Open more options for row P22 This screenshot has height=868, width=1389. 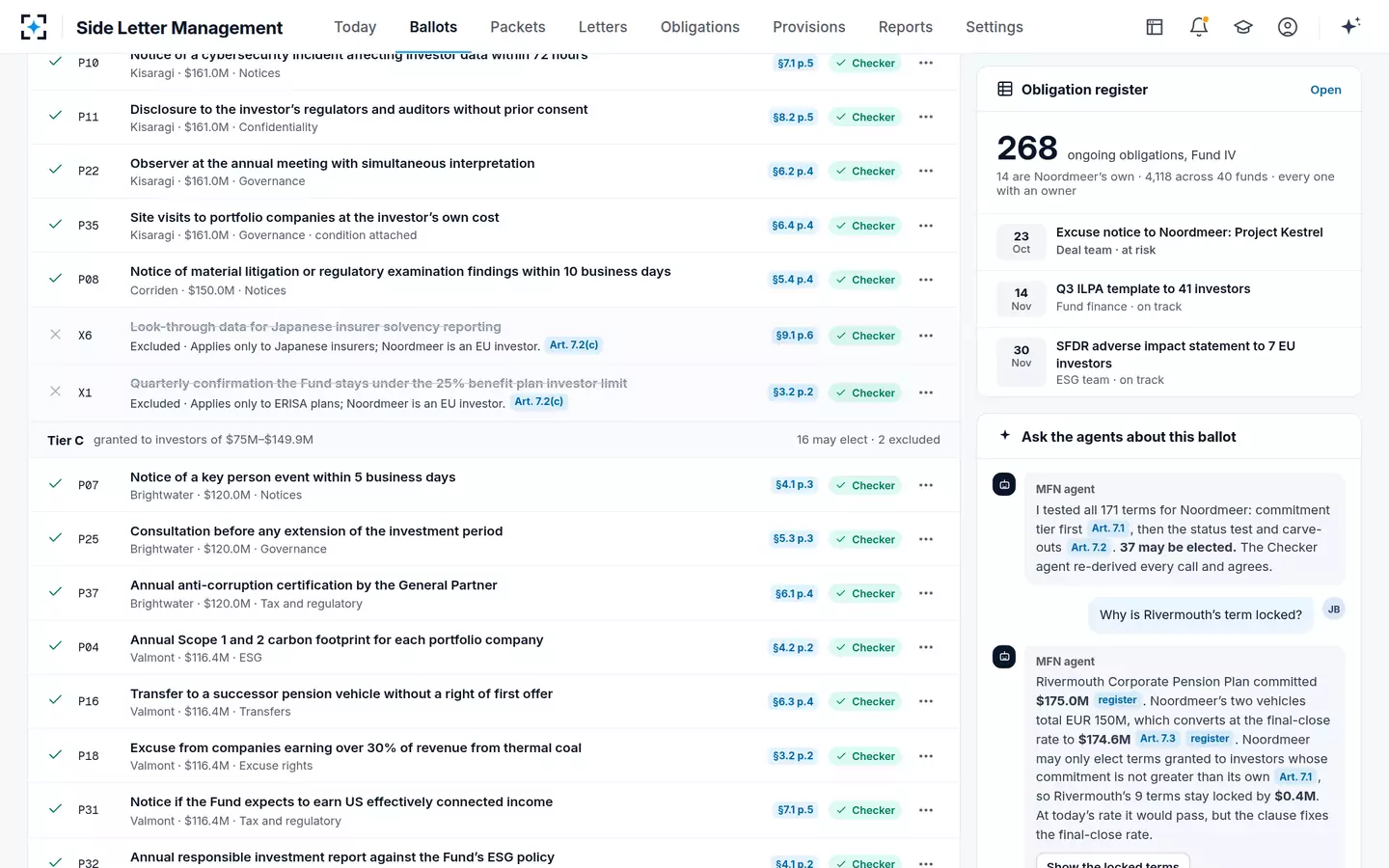click(926, 171)
